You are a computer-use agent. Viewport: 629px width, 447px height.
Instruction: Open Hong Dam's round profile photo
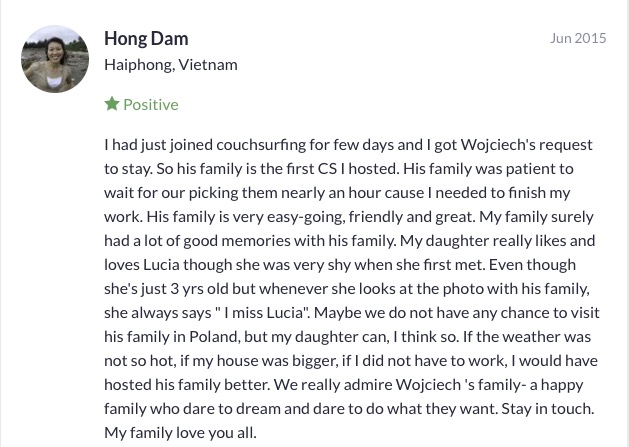(x=55, y=59)
